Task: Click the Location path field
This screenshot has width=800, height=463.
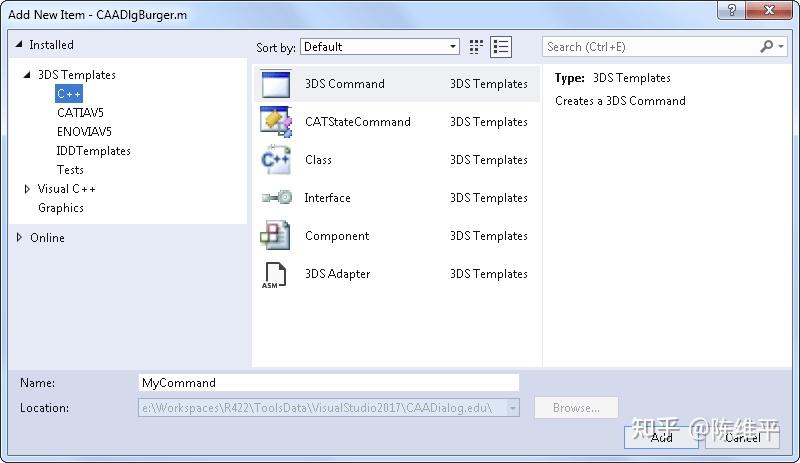Action: 329,408
